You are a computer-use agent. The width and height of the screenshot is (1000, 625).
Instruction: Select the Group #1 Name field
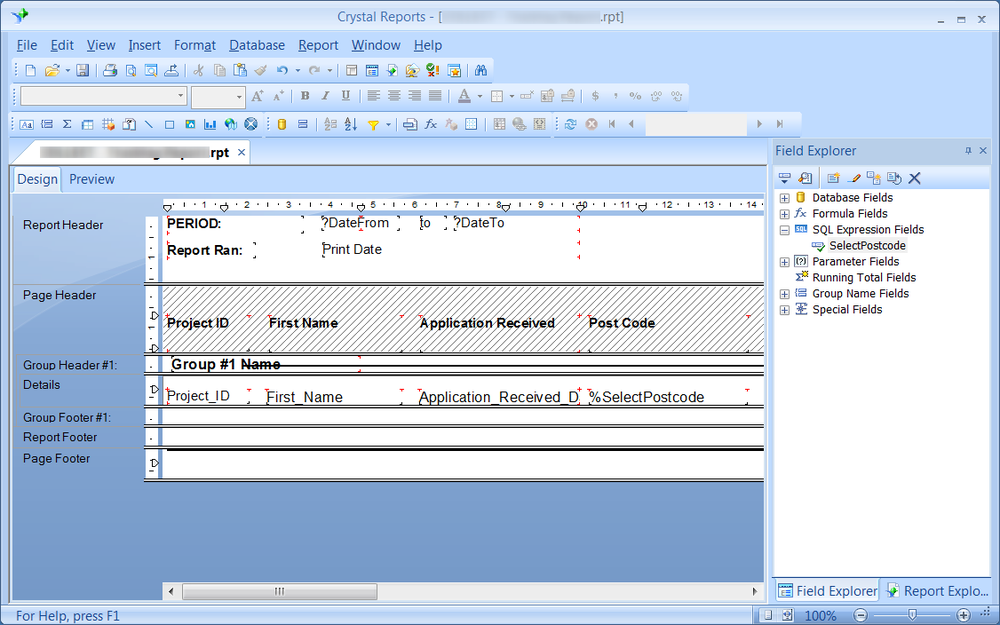265,364
